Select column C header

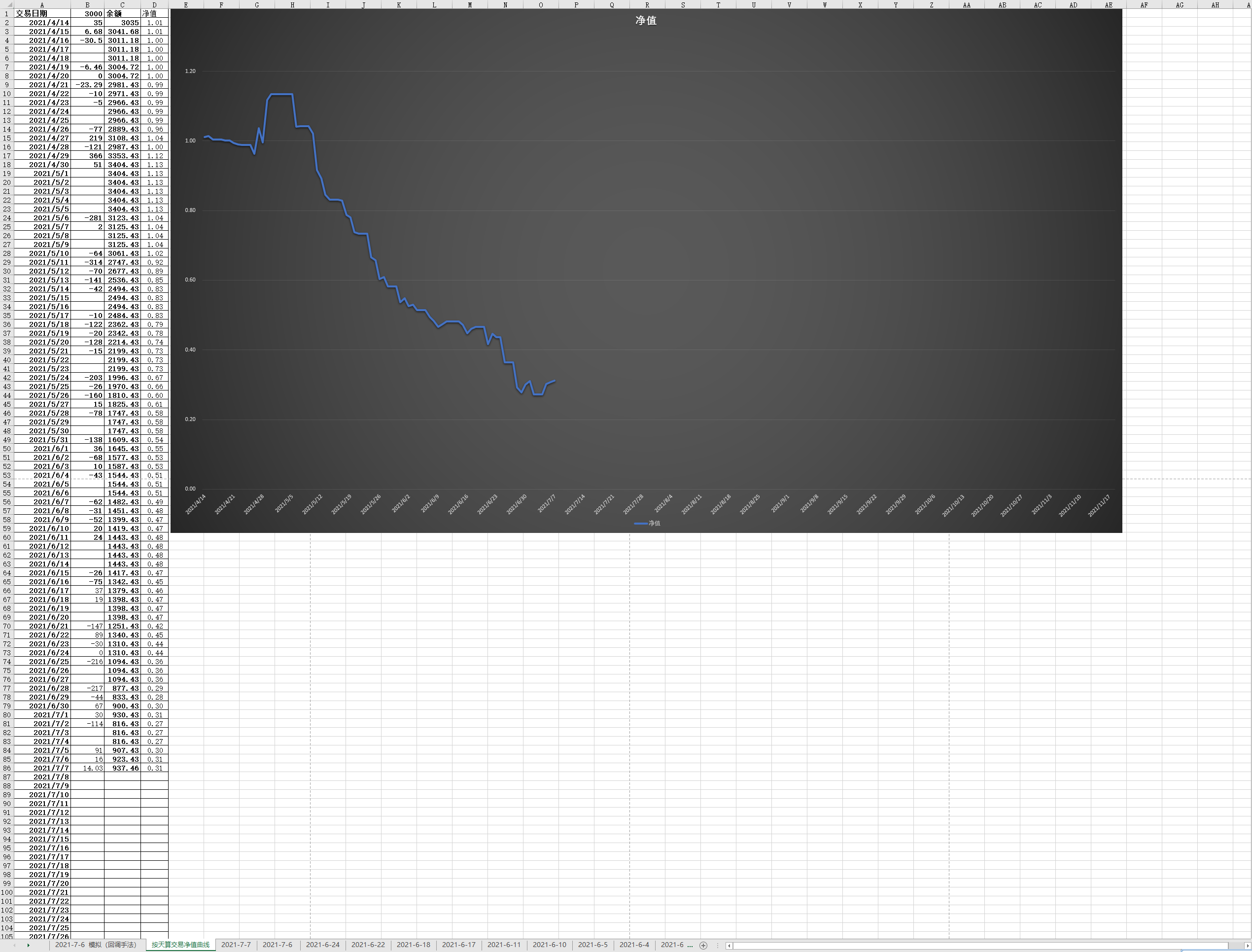(x=122, y=4)
